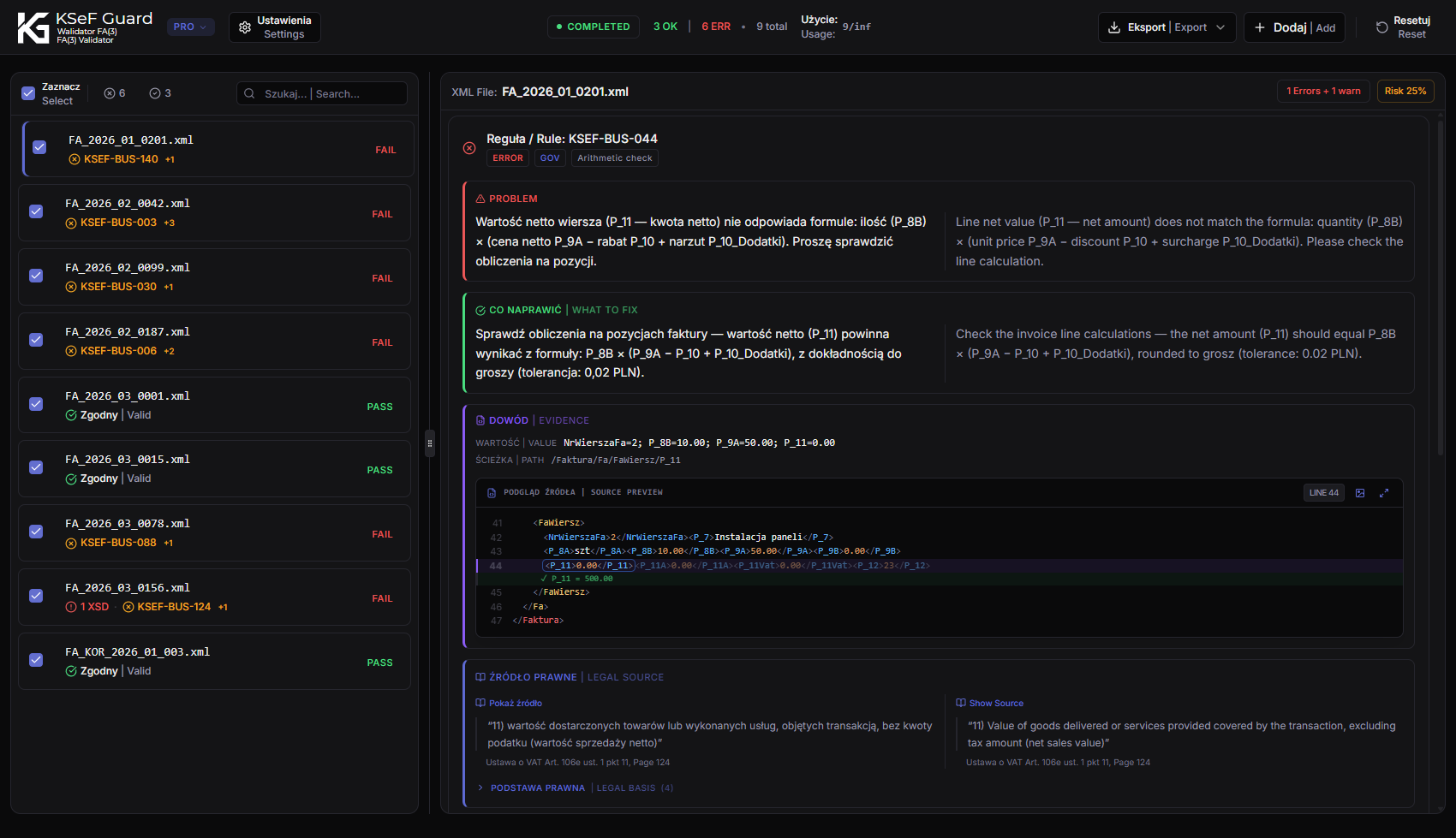Click the source preview image snapshot icon
1456x838 pixels.
1360,493
